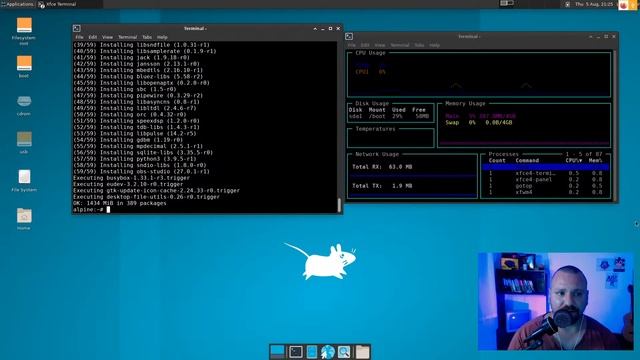Launch the Web Browser globe icon in dock

[x=327, y=351]
